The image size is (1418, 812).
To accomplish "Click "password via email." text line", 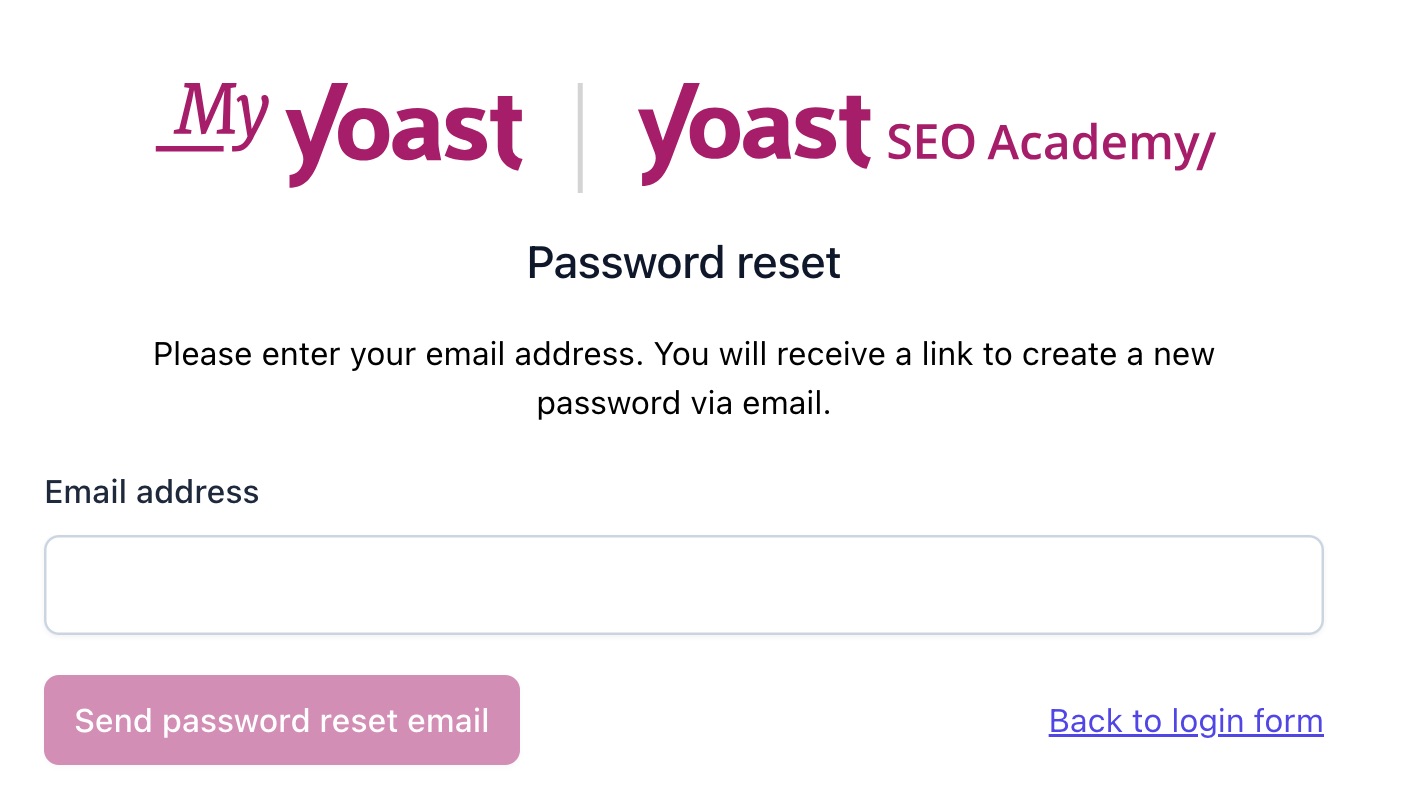I will tap(684, 404).
